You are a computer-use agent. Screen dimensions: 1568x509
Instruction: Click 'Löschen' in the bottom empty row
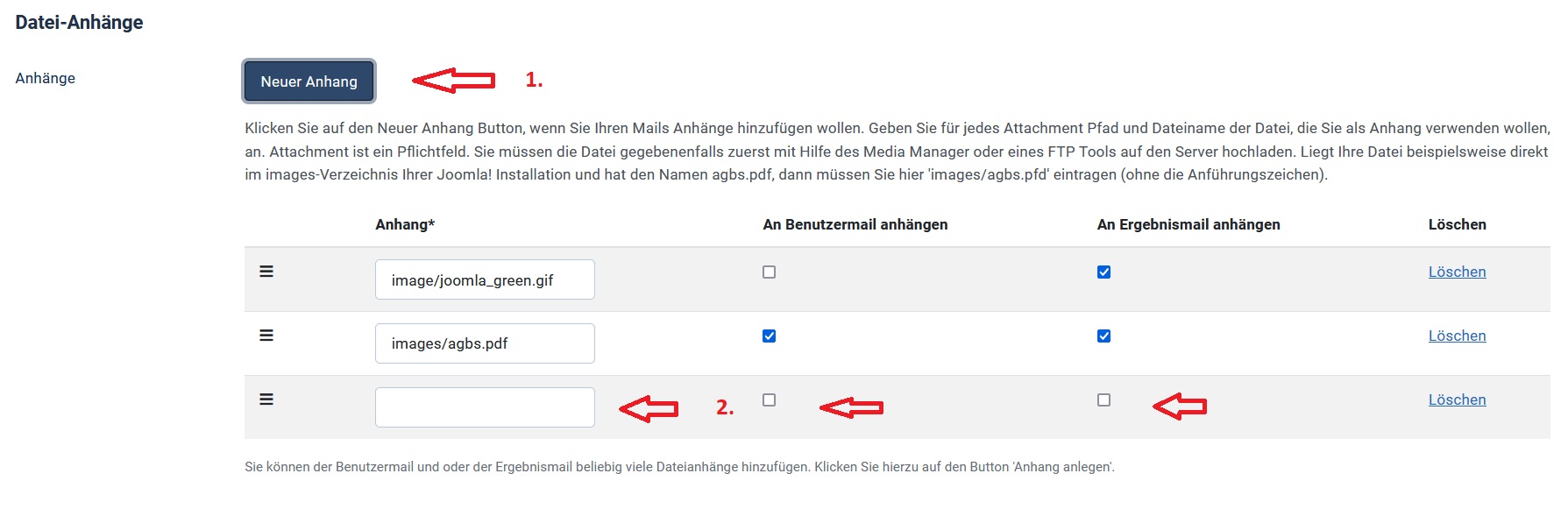pyautogui.click(x=1456, y=399)
